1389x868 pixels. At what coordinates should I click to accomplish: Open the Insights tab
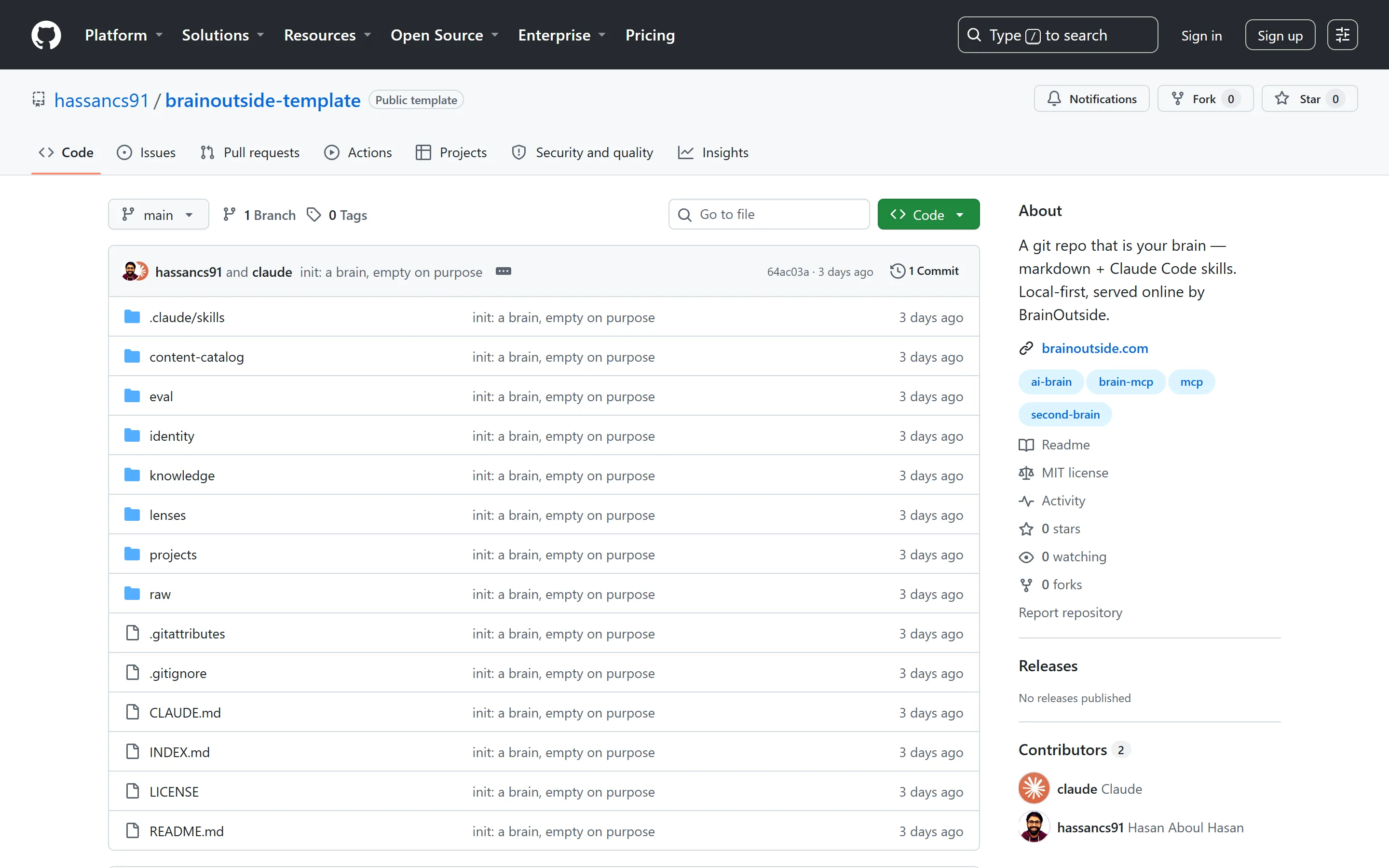tap(713, 153)
